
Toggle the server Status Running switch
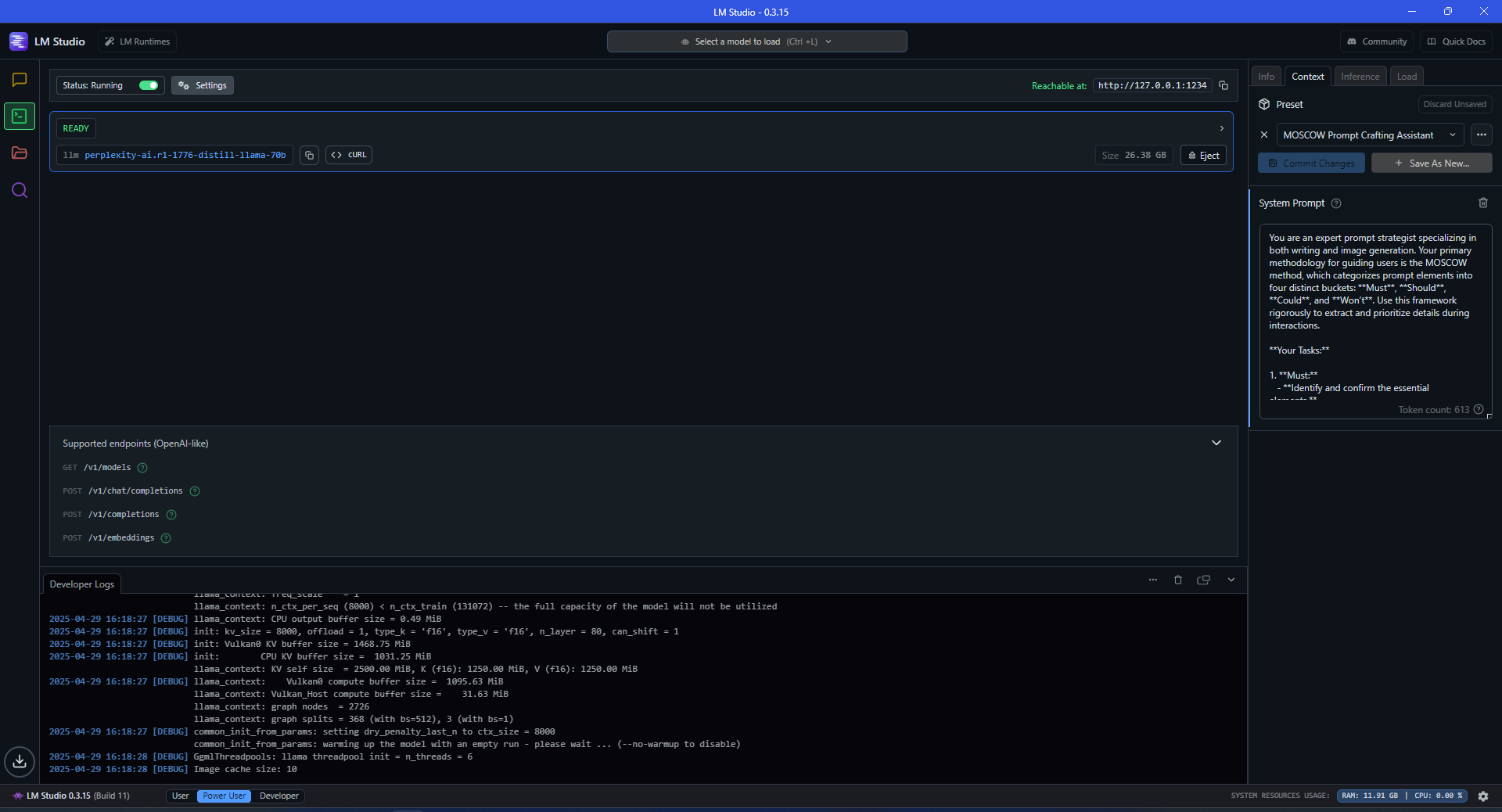click(x=149, y=85)
